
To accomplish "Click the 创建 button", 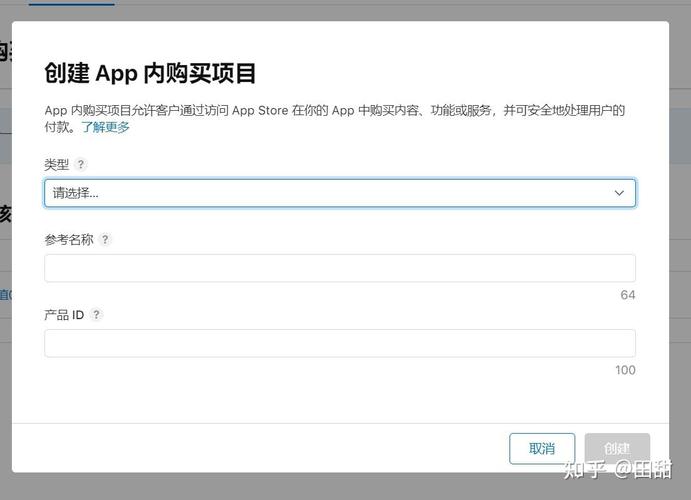I will [617, 448].
